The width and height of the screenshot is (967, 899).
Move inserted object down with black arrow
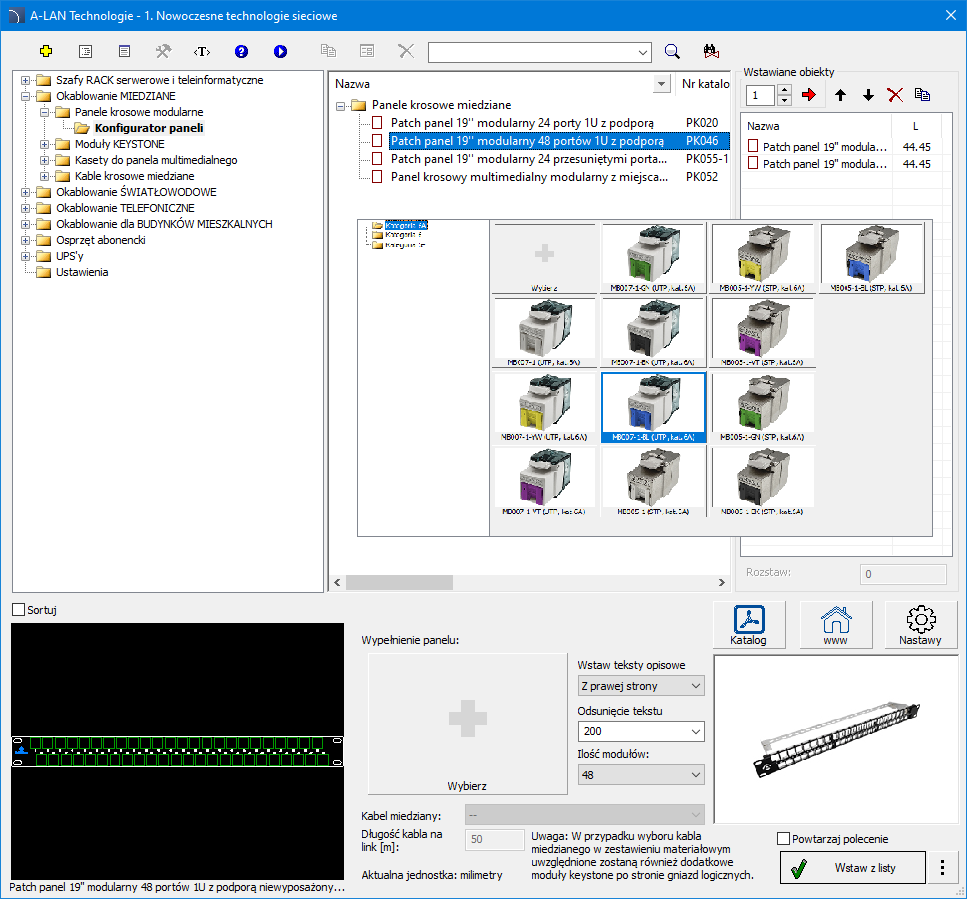[x=868, y=95]
